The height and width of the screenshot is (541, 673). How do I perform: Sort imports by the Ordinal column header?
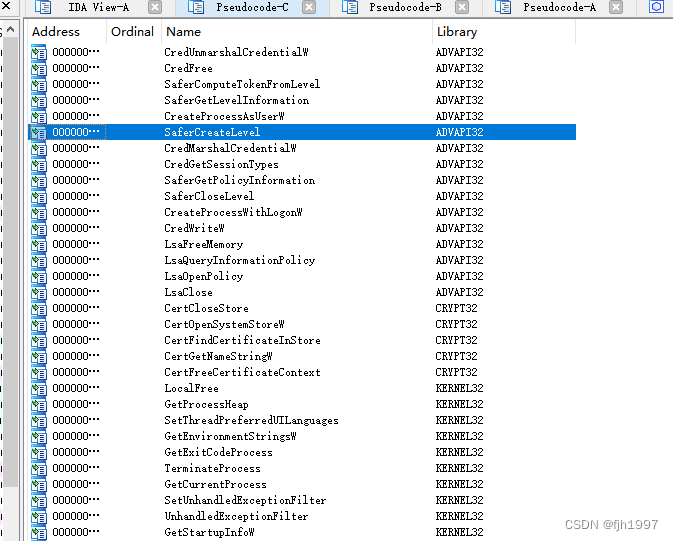(132, 32)
